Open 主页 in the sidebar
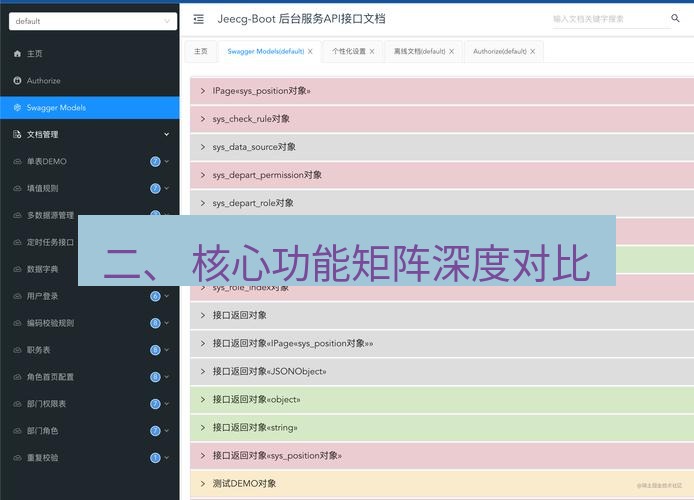This screenshot has width=694, height=500. coord(90,54)
